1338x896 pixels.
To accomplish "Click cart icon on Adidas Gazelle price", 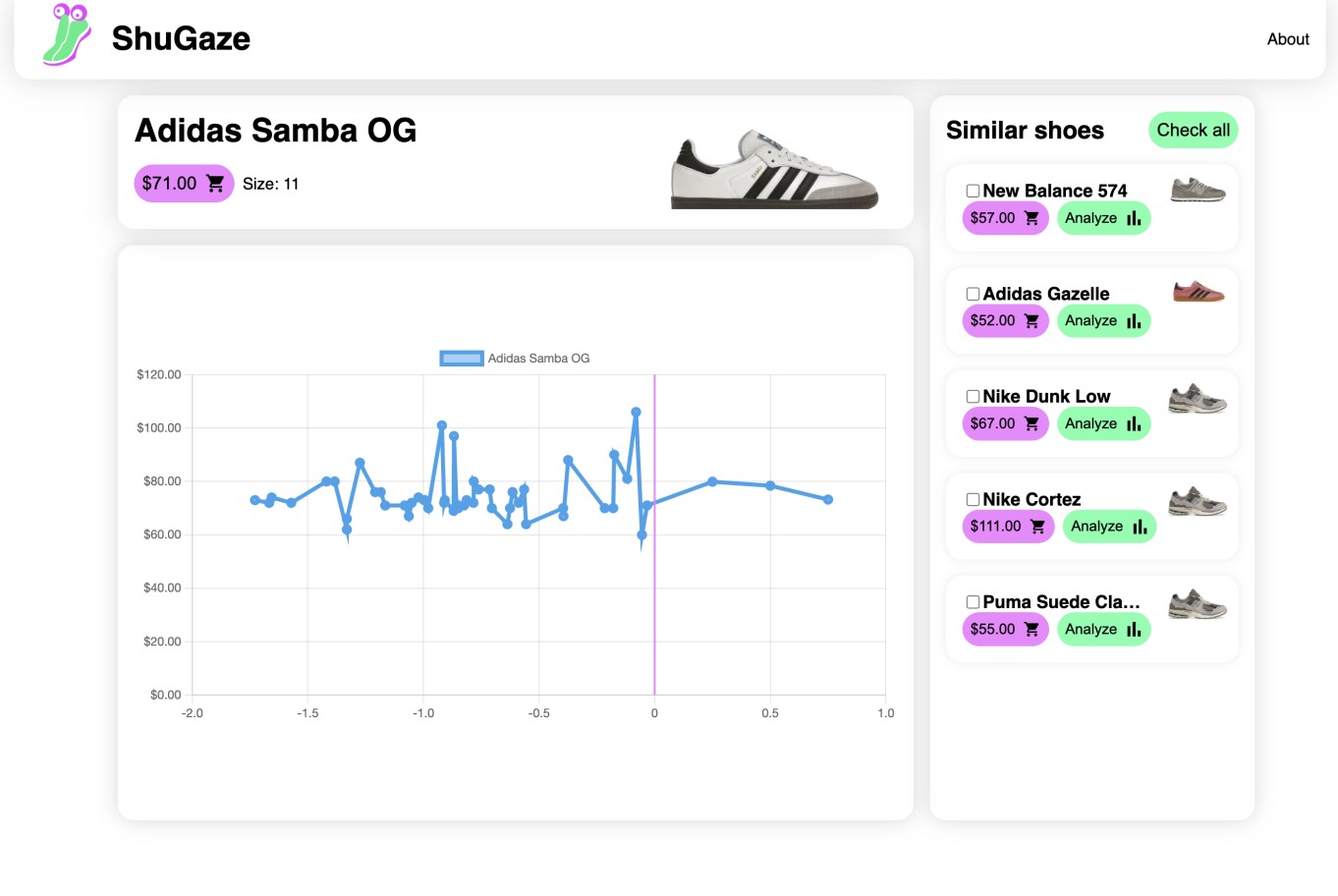I will click(x=1031, y=320).
